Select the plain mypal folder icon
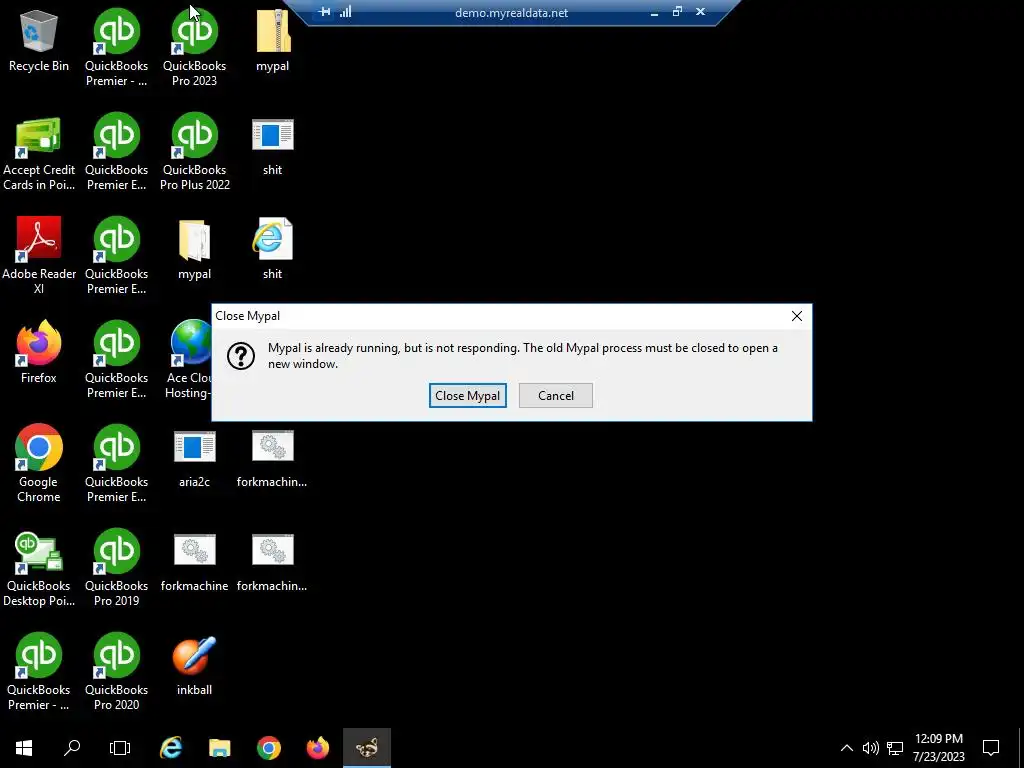The height and width of the screenshot is (768, 1024). point(195,249)
